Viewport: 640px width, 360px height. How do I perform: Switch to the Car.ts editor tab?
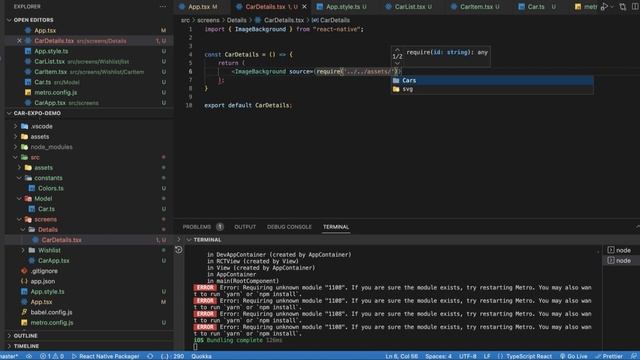536,7
